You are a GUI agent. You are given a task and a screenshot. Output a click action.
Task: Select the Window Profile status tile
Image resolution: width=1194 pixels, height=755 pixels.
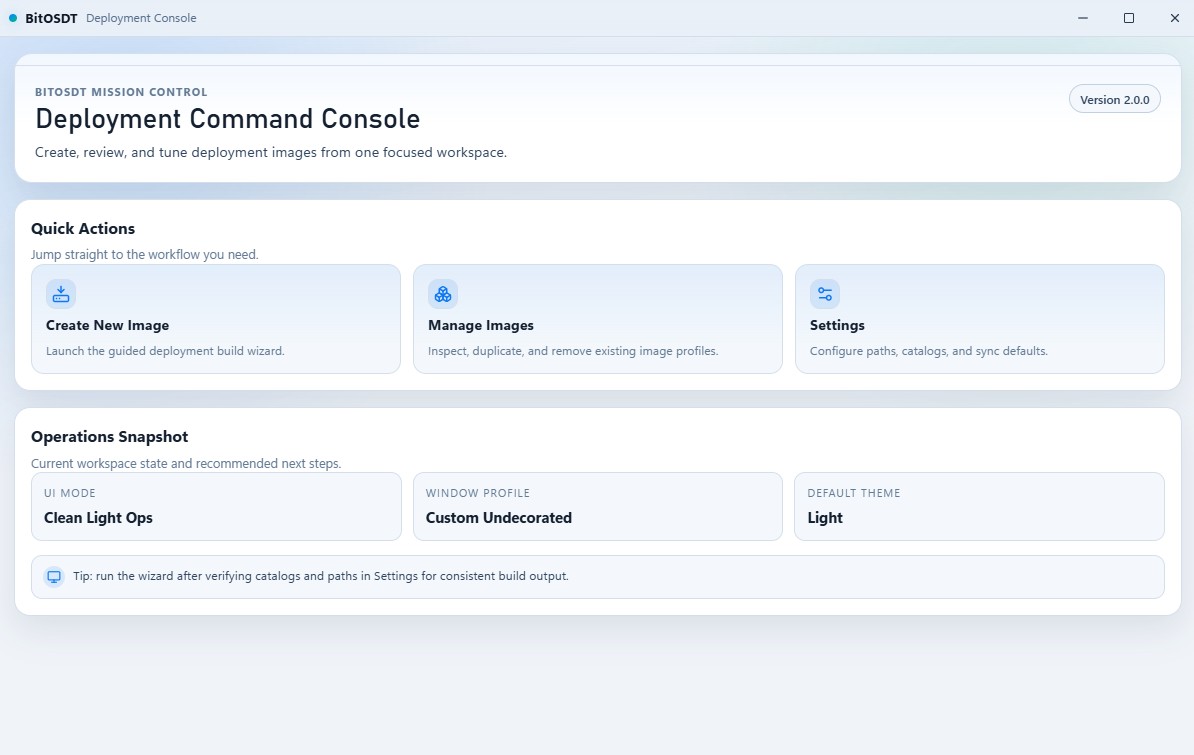pos(597,507)
